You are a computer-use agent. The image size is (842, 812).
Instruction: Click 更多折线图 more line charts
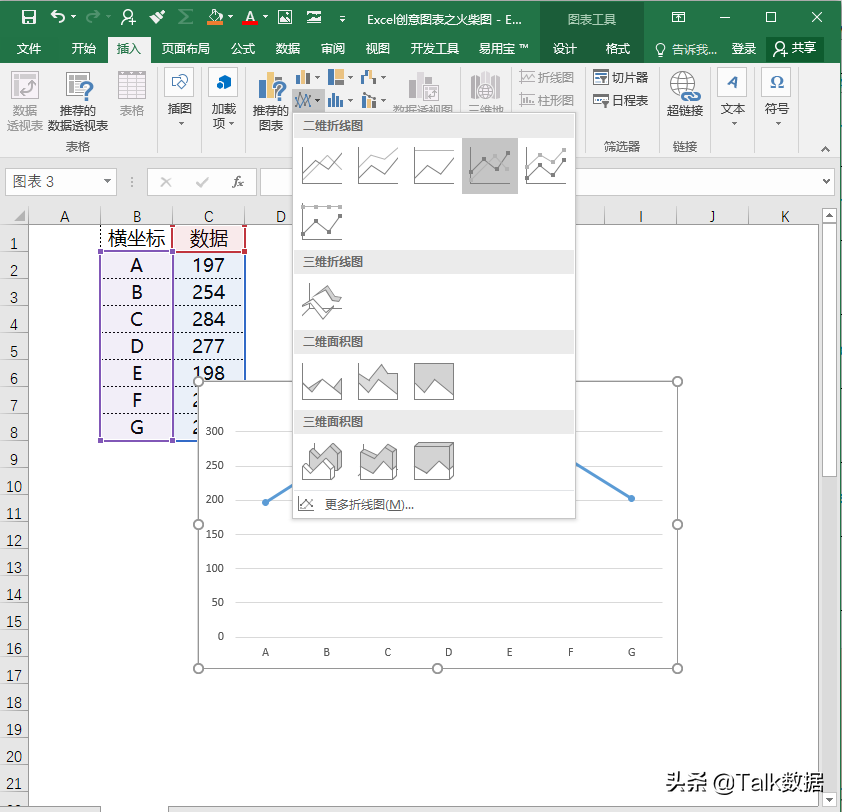[434, 504]
